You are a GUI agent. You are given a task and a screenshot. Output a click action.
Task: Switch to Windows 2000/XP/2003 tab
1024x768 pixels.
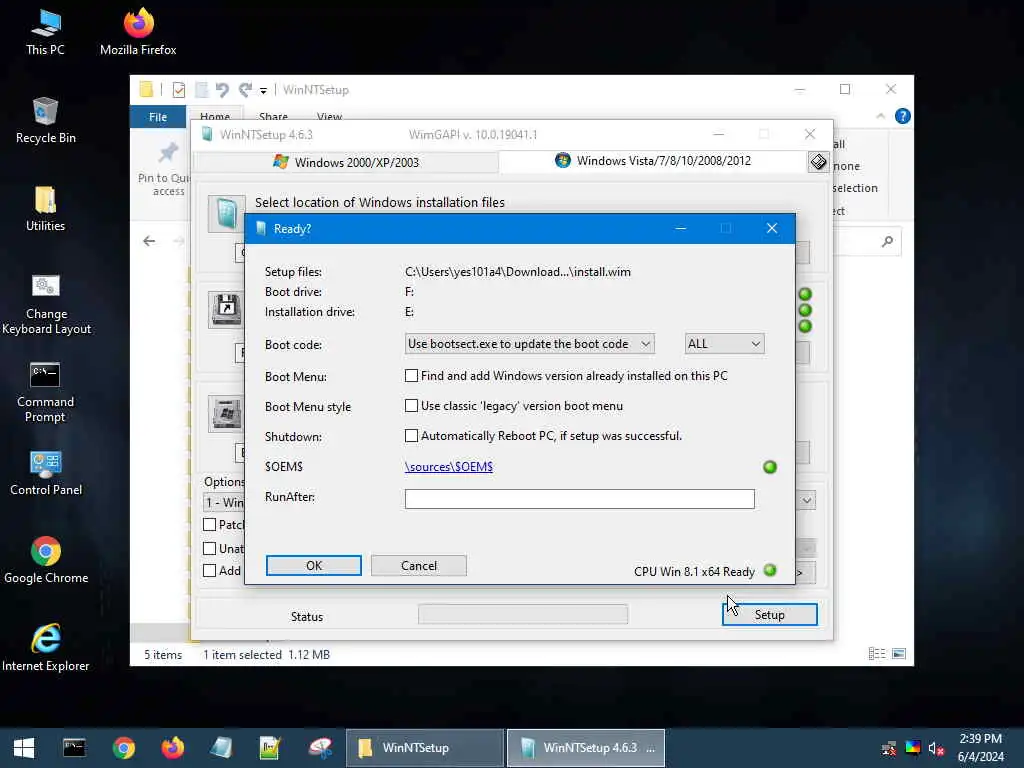click(x=346, y=162)
